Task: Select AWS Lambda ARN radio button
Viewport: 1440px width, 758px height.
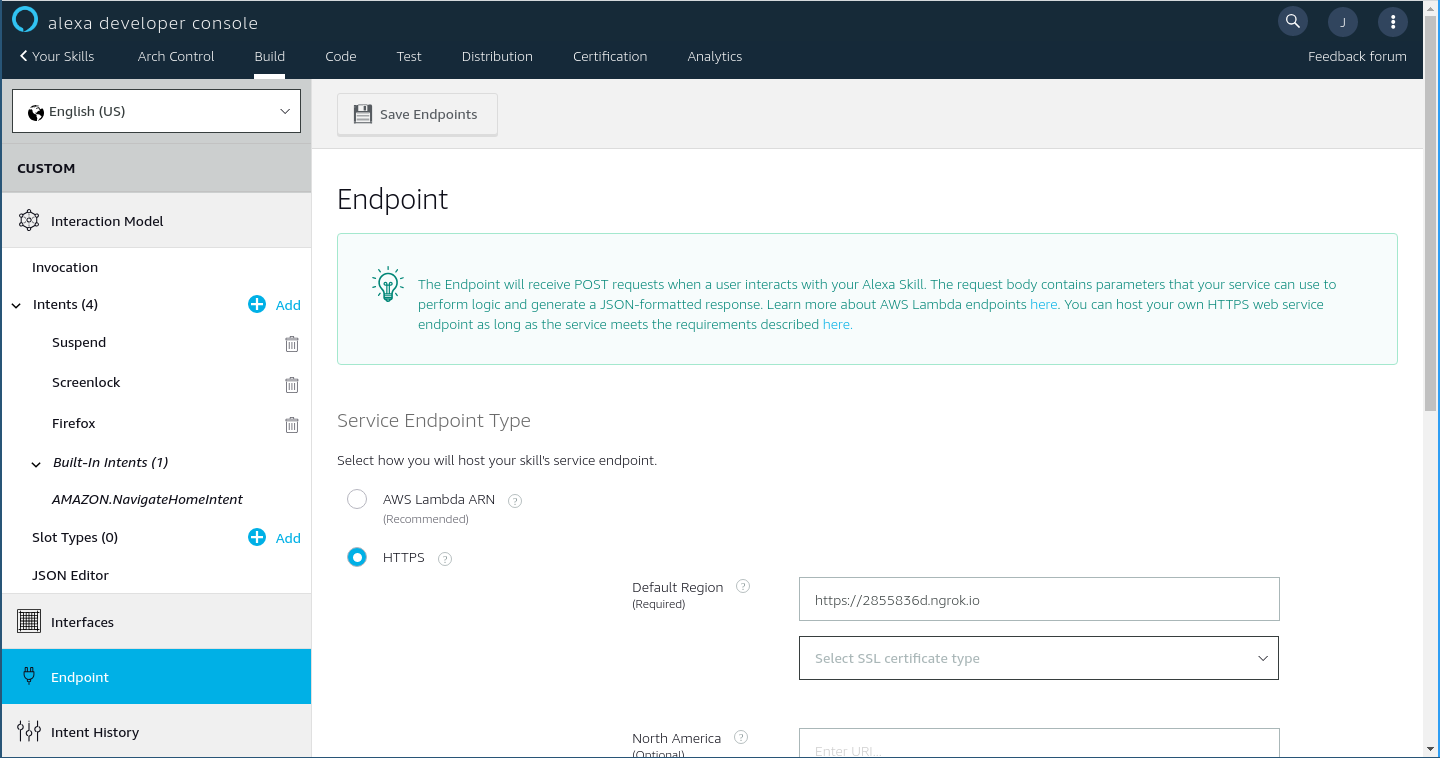Action: [x=357, y=499]
